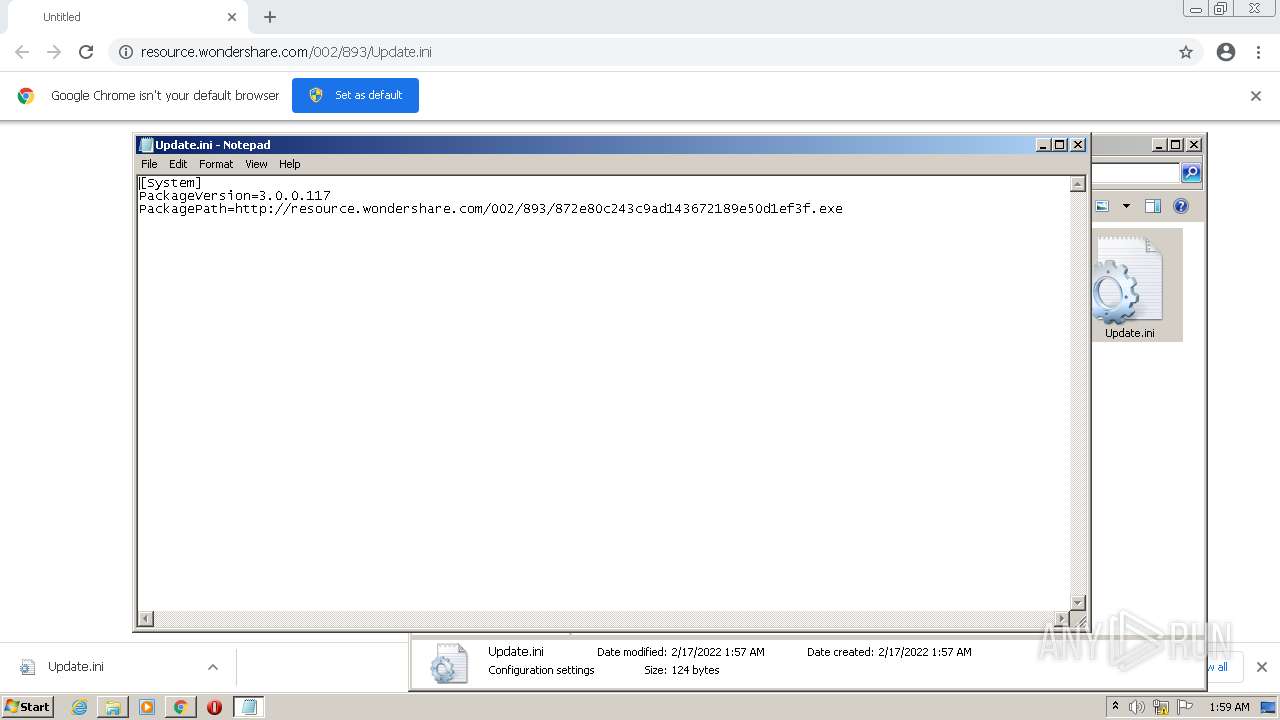Open Windows Explorer from taskbar
This screenshot has height=720, width=1280.
[113, 707]
